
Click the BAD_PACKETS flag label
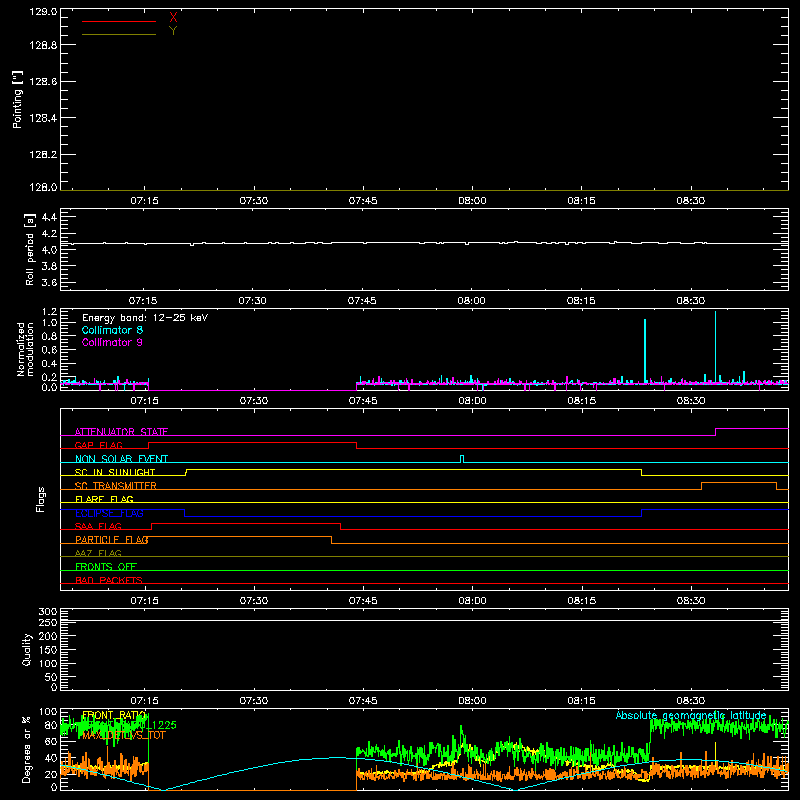[x=109, y=580]
